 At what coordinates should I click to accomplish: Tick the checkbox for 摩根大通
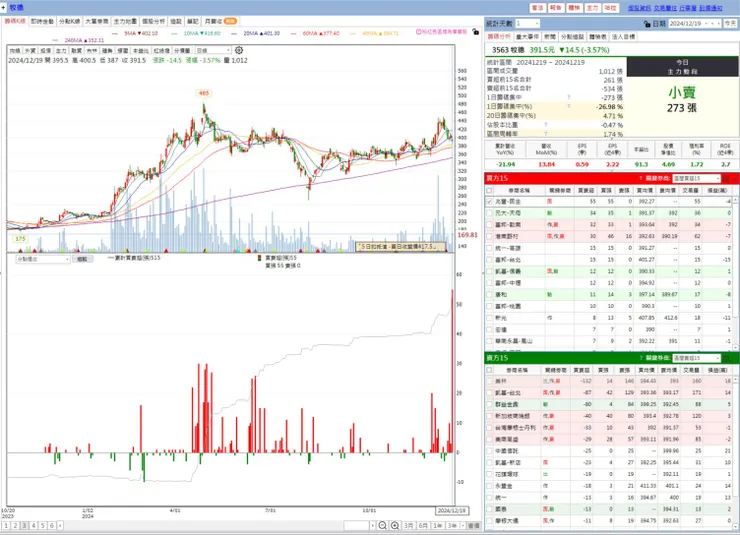489,521
